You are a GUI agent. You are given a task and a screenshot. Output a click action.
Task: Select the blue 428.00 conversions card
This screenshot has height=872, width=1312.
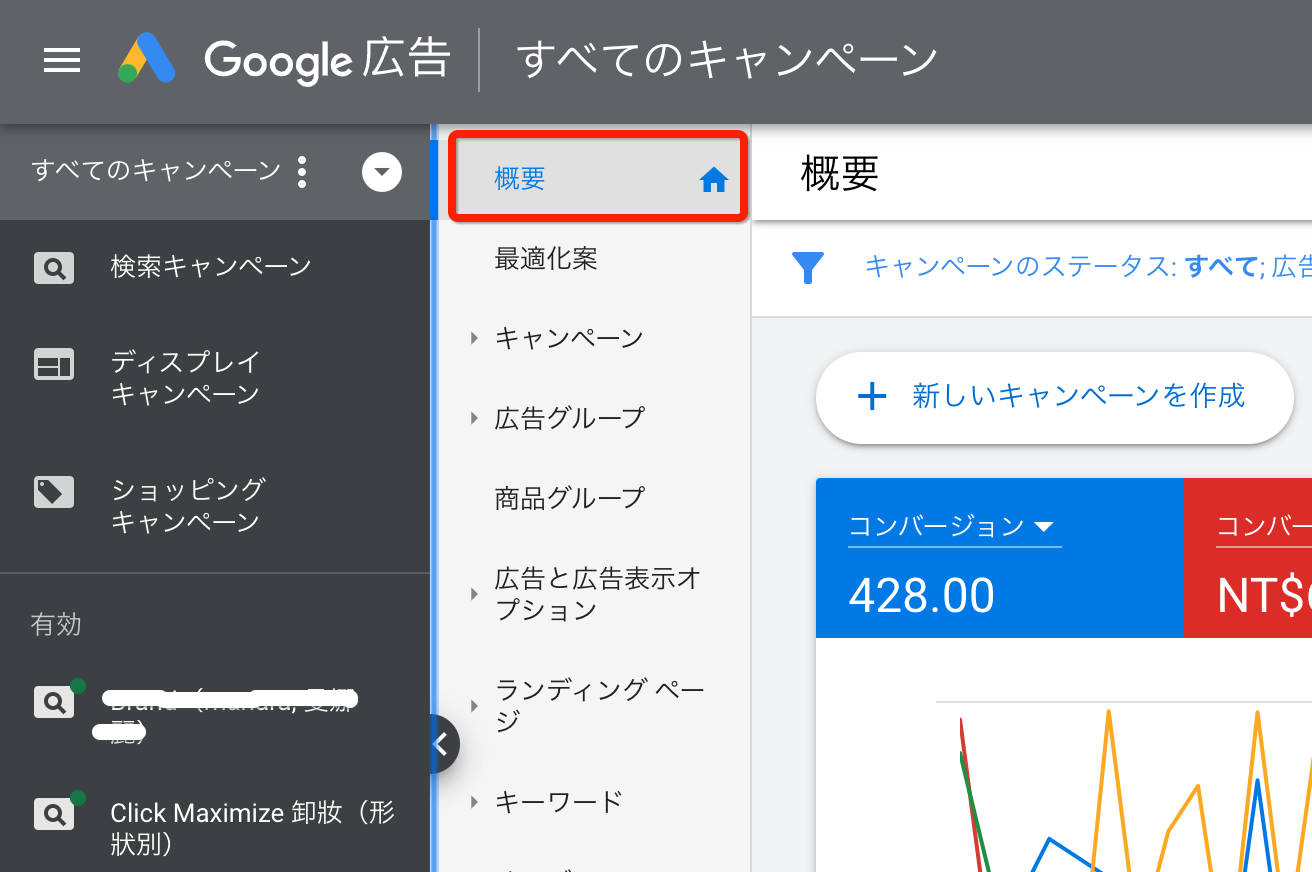pyautogui.click(x=1000, y=558)
